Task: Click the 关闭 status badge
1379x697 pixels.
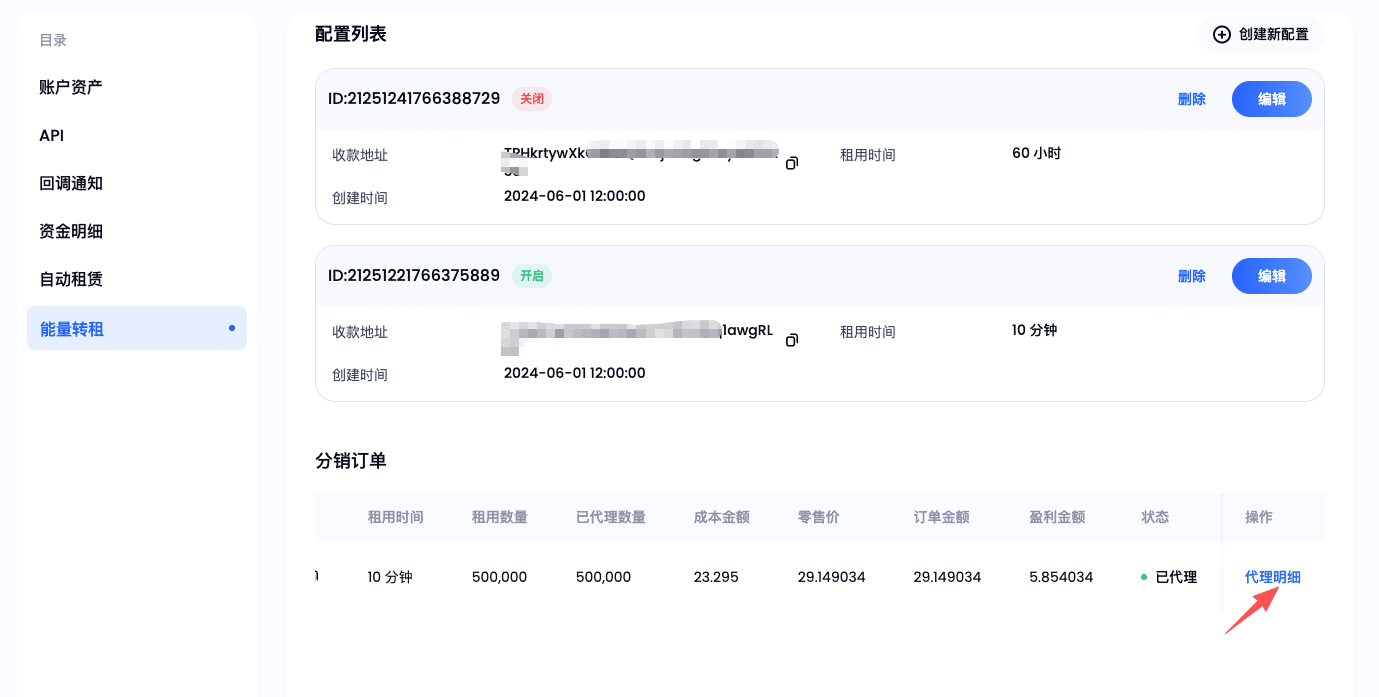Action: pyautogui.click(x=532, y=99)
